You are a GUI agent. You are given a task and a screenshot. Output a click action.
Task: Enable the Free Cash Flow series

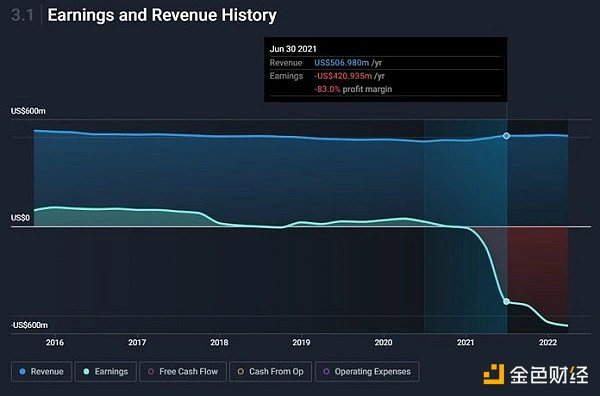[x=183, y=372]
